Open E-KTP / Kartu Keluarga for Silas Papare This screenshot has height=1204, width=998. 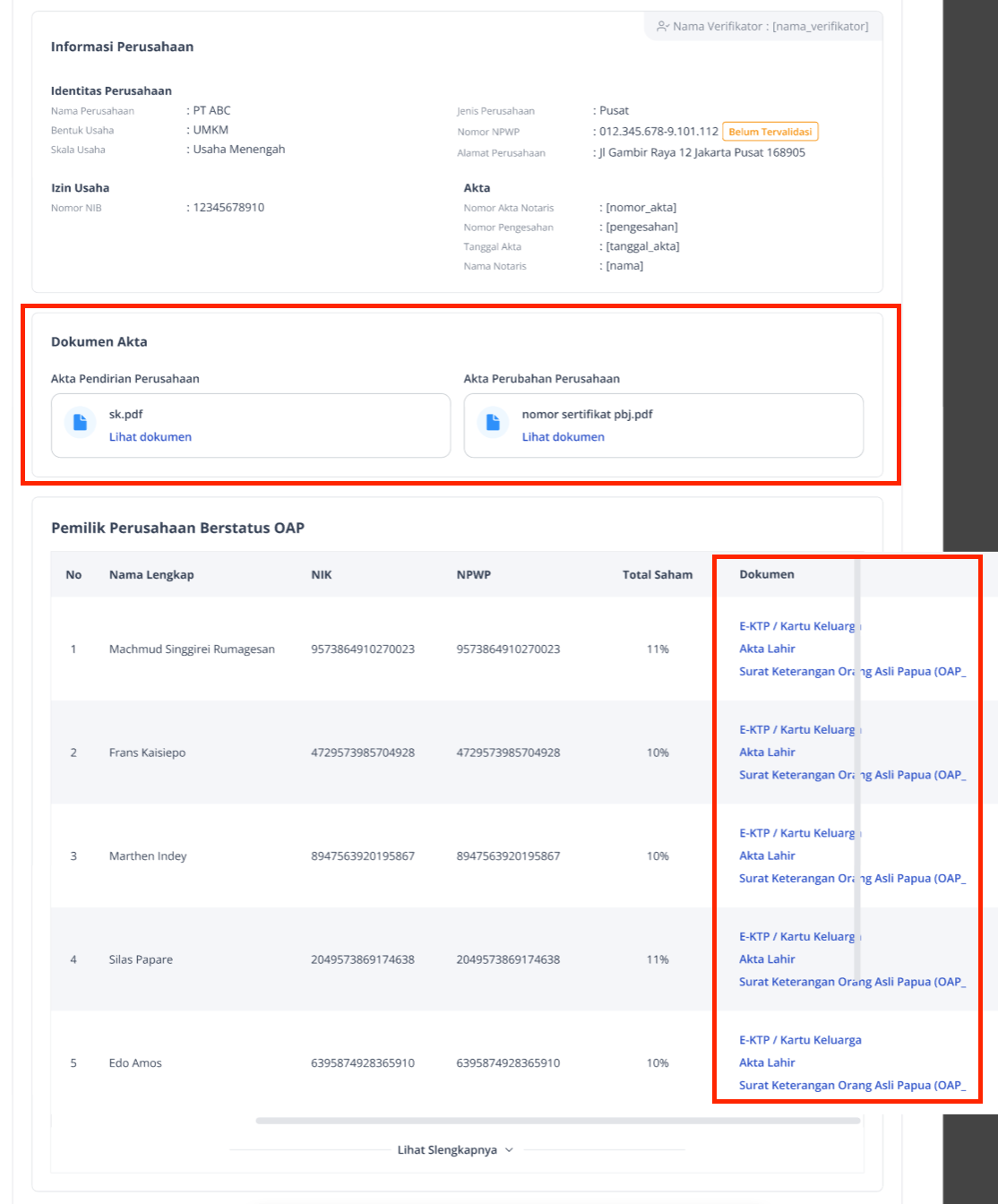(x=799, y=937)
